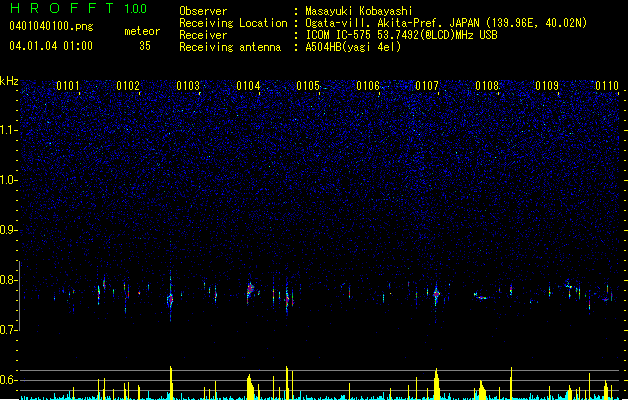Click the horizontal echo trace near 0108
Image resolution: width=629 pixels, height=400 pixels.
[x=480, y=296]
